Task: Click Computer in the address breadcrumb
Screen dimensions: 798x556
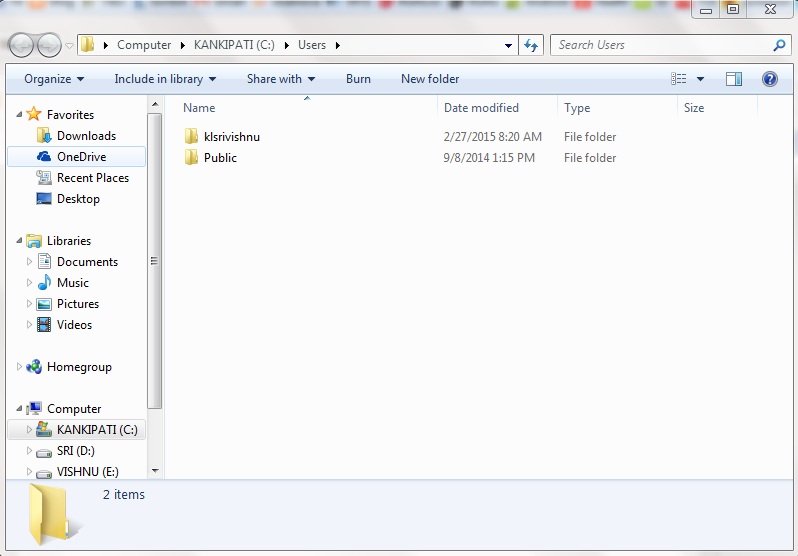Action: tap(144, 45)
